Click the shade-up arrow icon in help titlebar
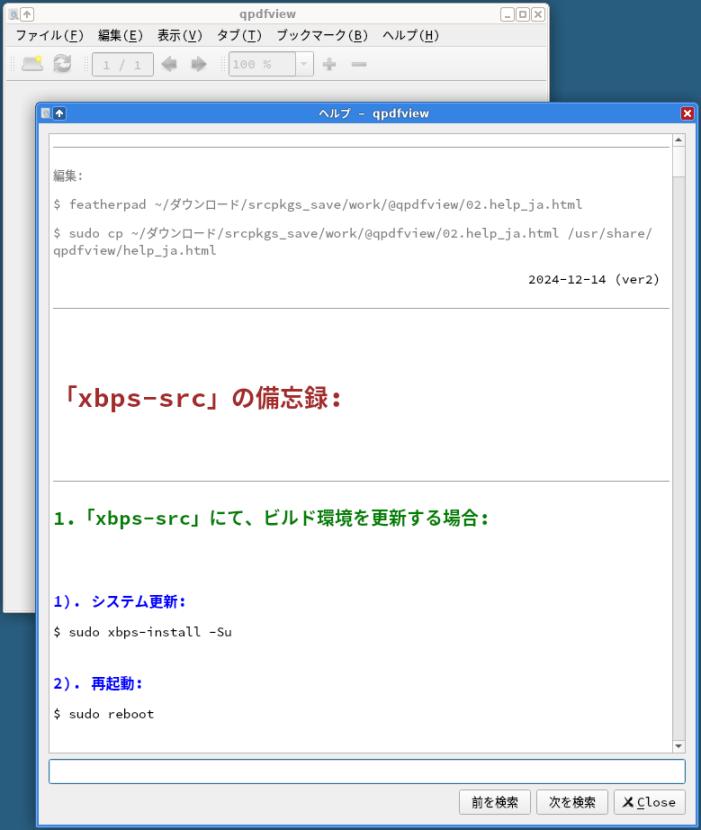This screenshot has width=701, height=830. click(59, 113)
